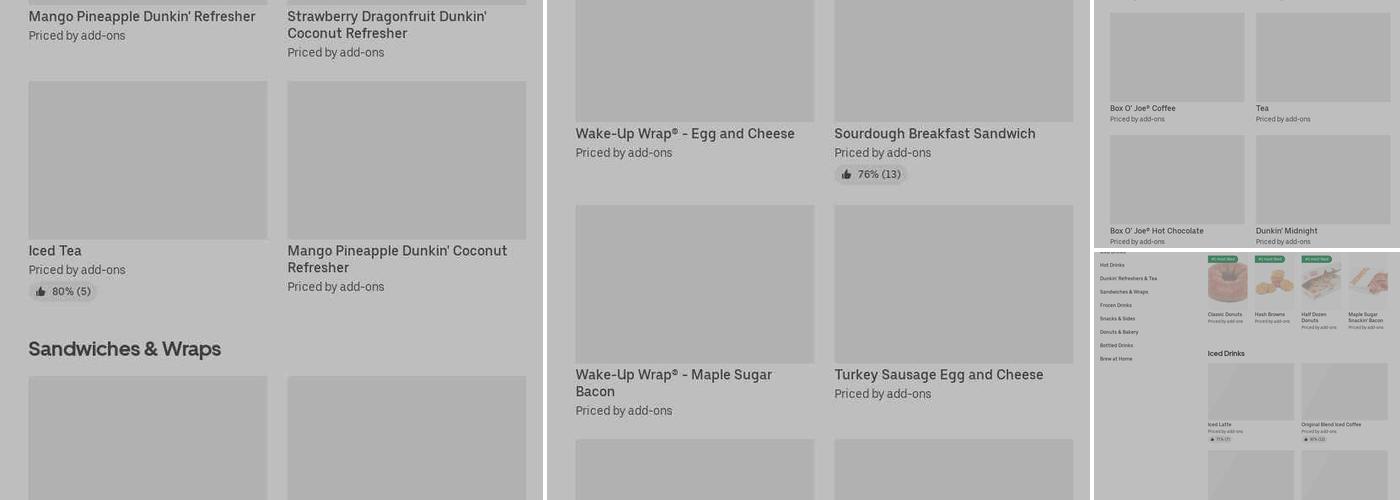
Task: Open Snacks & Sides sidebar category
Action: (1117, 319)
